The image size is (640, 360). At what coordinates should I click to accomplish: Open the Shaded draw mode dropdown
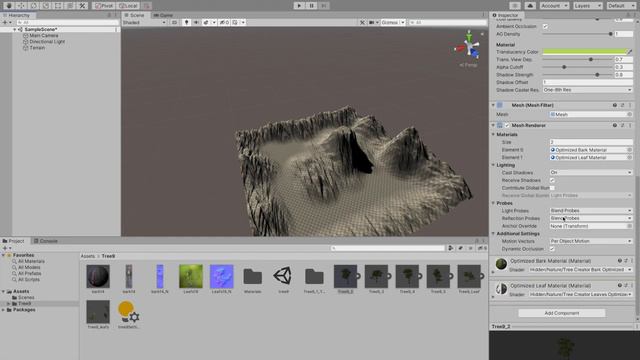click(144, 22)
